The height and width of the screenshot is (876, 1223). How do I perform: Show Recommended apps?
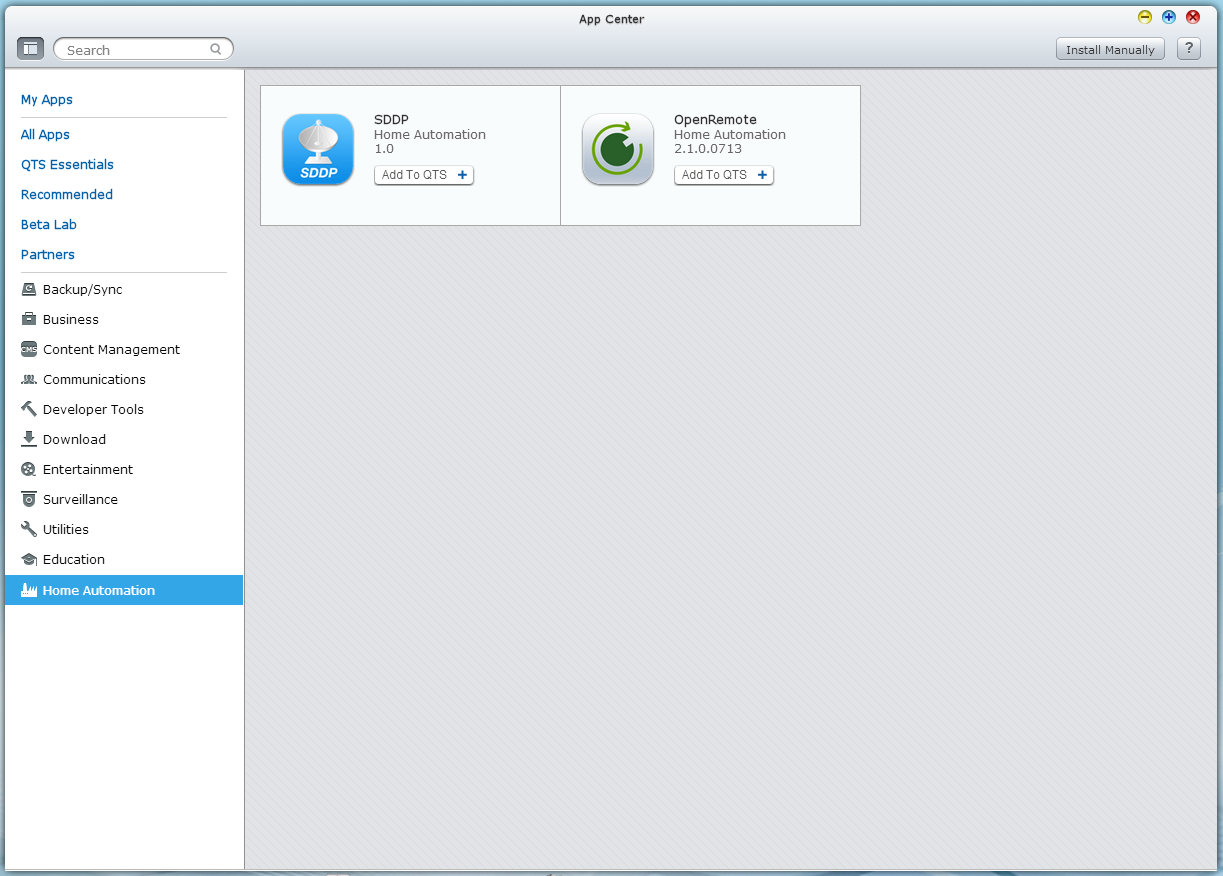67,194
